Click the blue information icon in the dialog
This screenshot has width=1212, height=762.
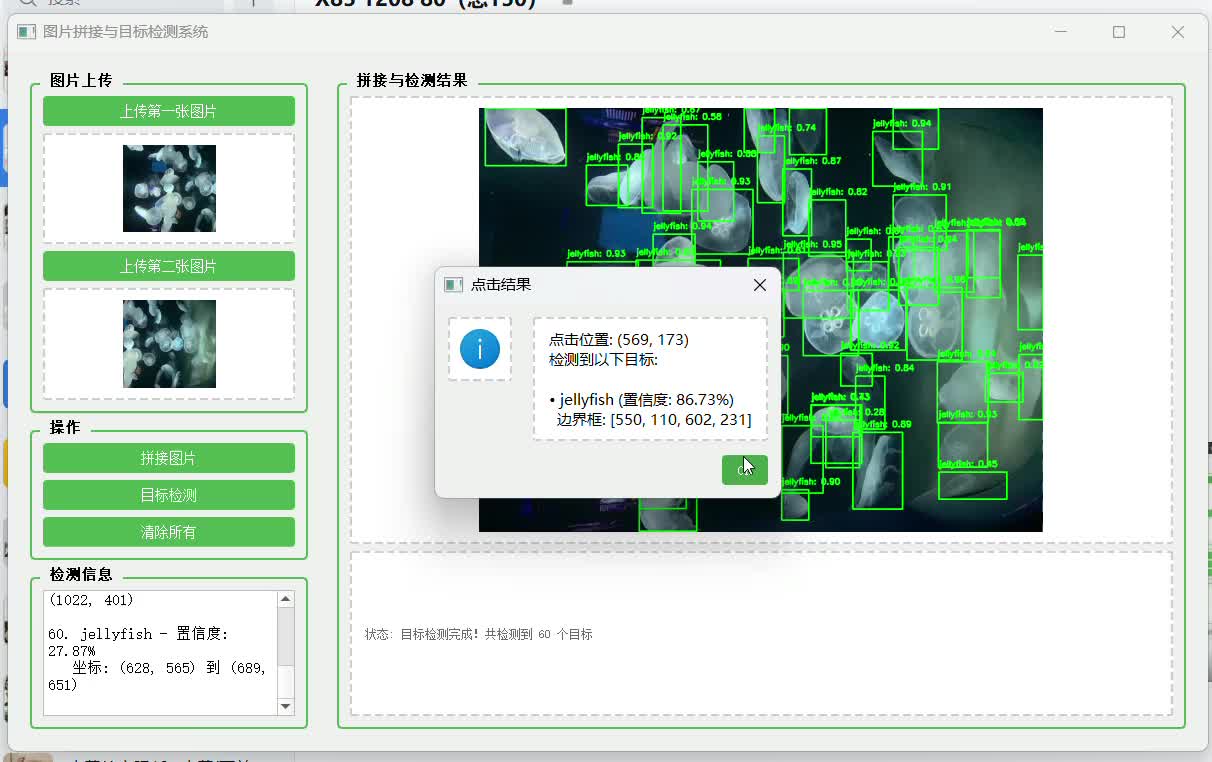tap(480, 349)
